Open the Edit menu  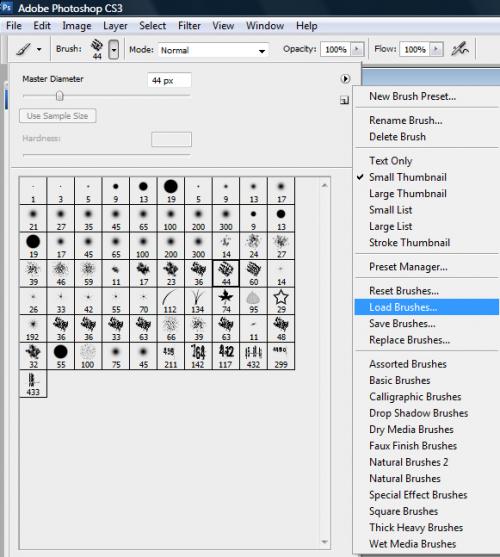42,26
